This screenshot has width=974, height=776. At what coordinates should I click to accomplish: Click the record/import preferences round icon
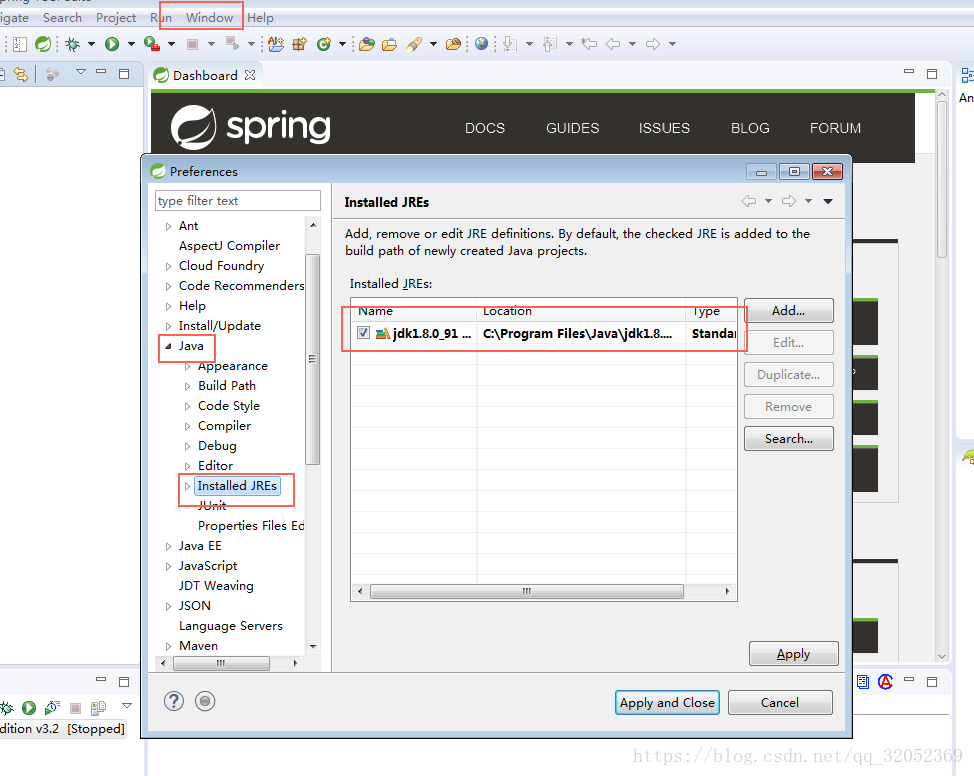click(205, 701)
